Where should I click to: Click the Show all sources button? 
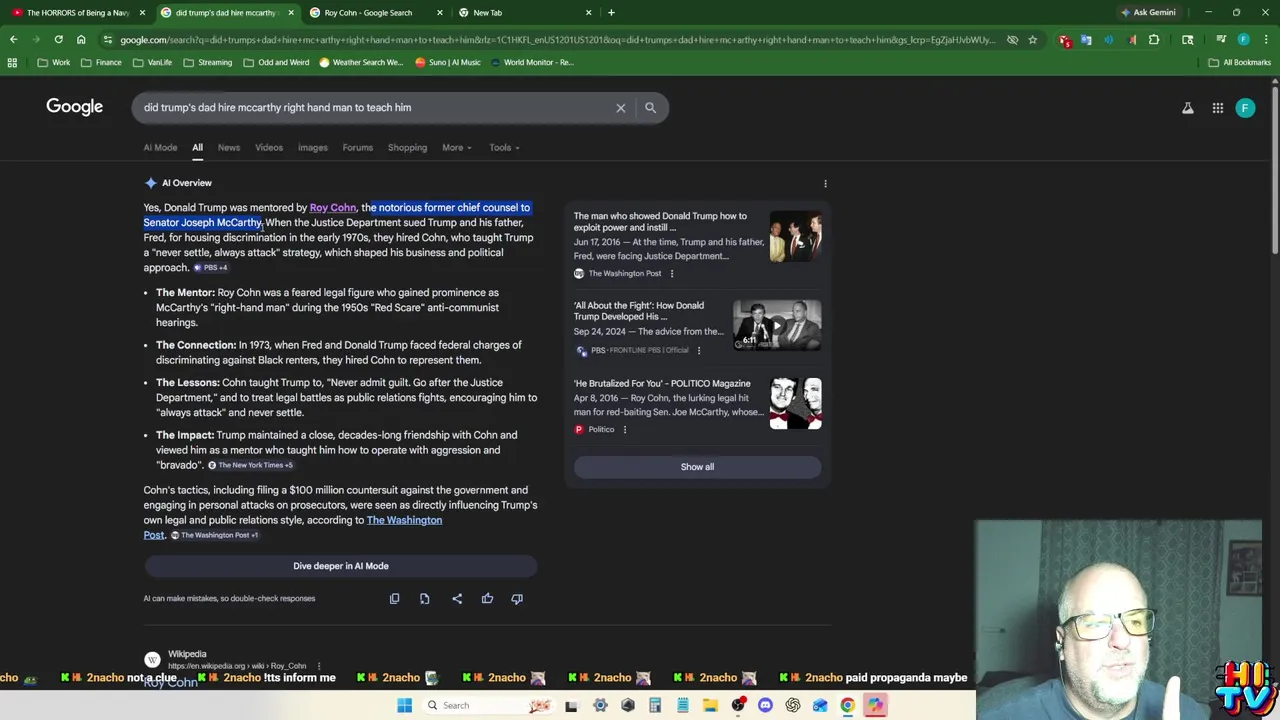pos(697,467)
